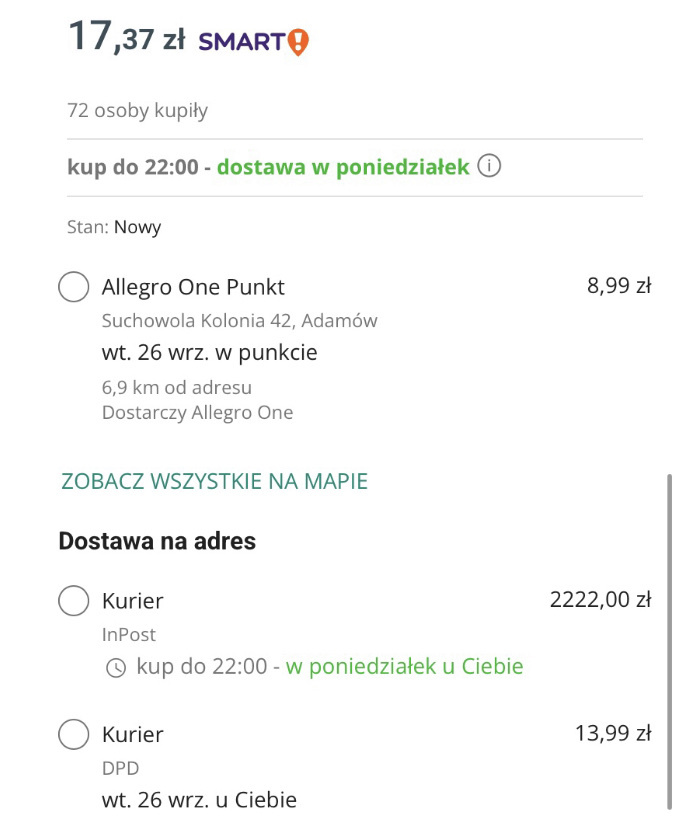Screen dimensions: 680x824
Task: Click the 13,99 zł DPD price
Action: pyautogui.click(x=613, y=733)
